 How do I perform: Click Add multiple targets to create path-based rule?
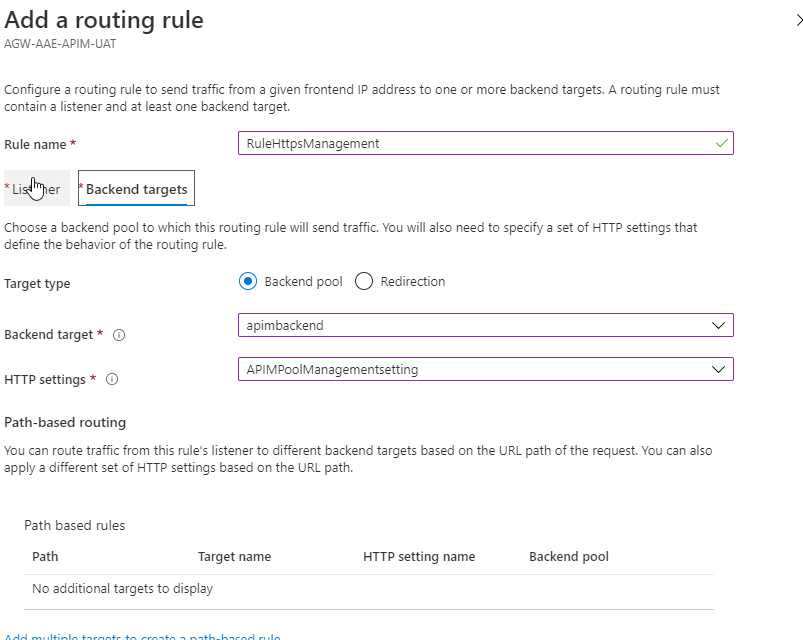142,635
